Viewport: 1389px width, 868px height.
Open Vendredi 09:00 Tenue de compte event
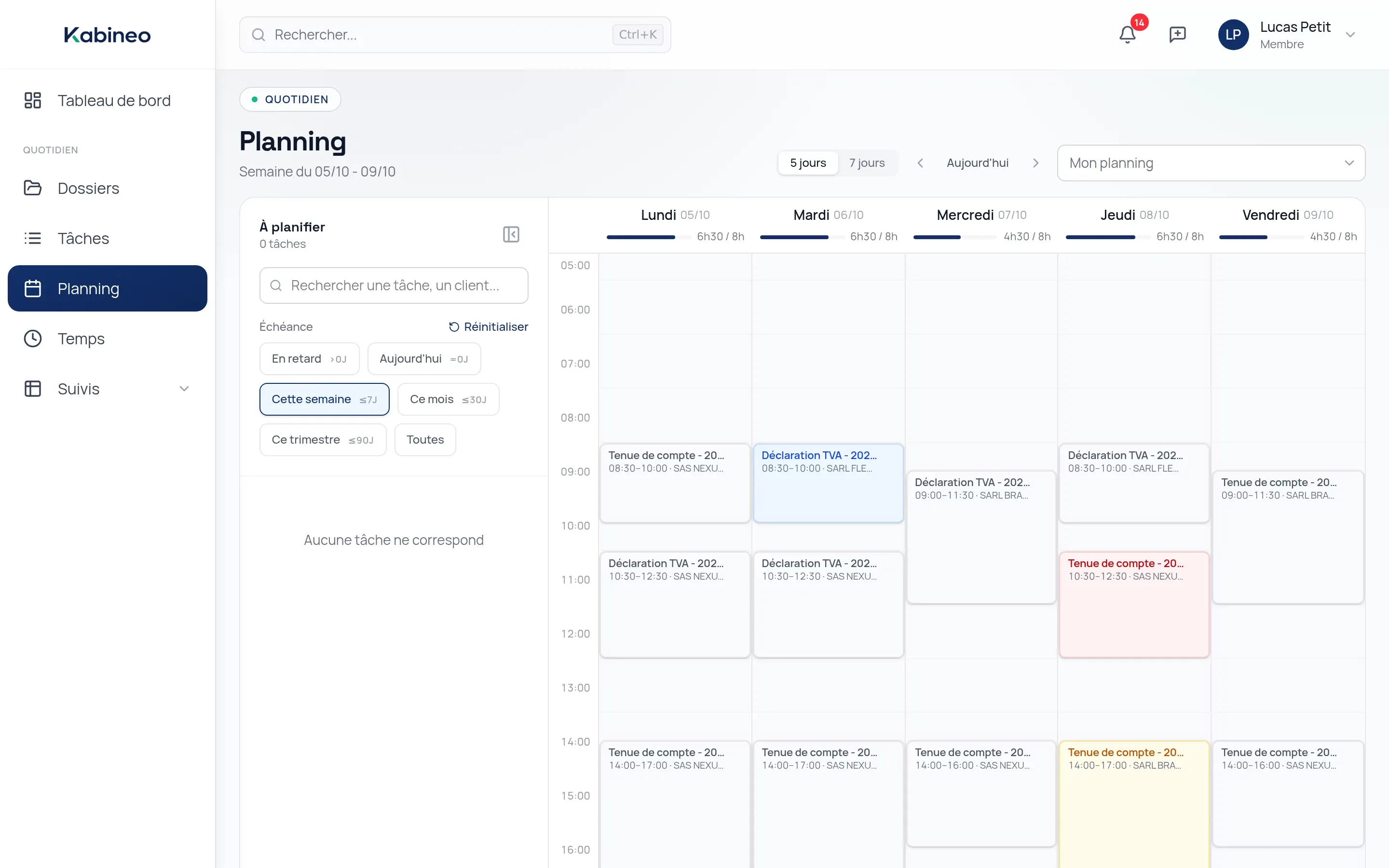pyautogui.click(x=1288, y=537)
